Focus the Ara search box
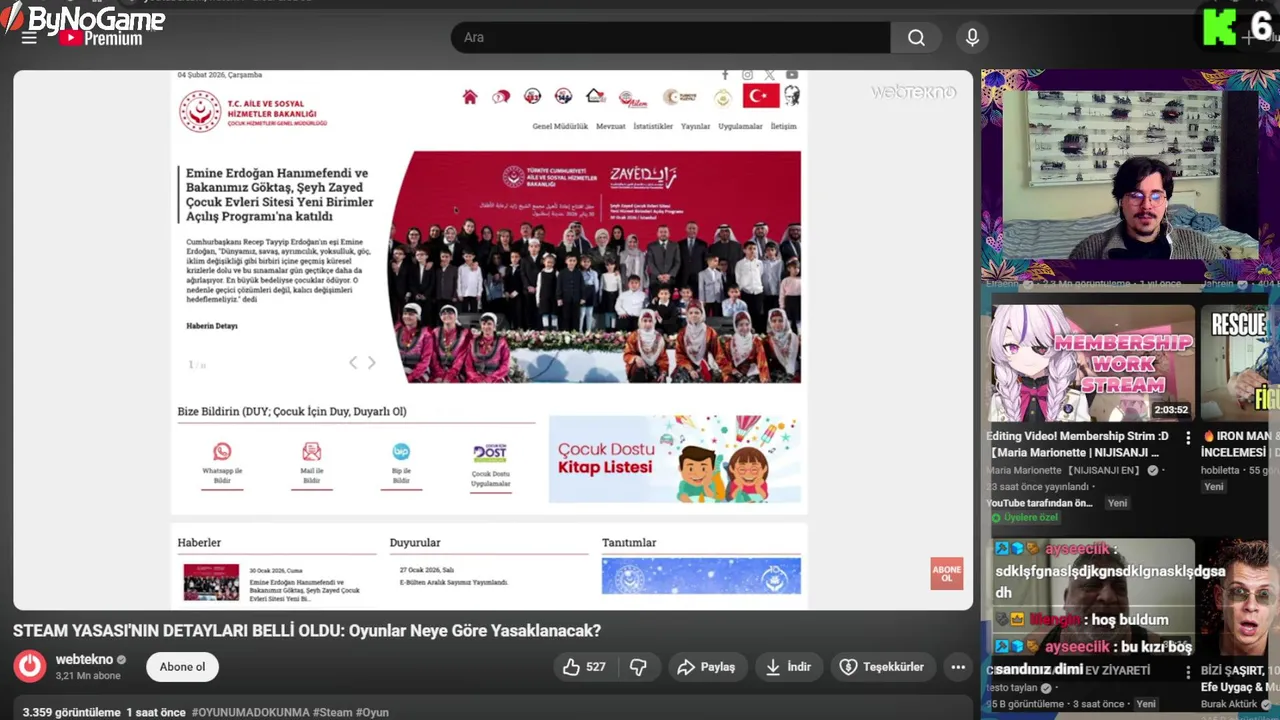The image size is (1280, 720). click(x=671, y=37)
